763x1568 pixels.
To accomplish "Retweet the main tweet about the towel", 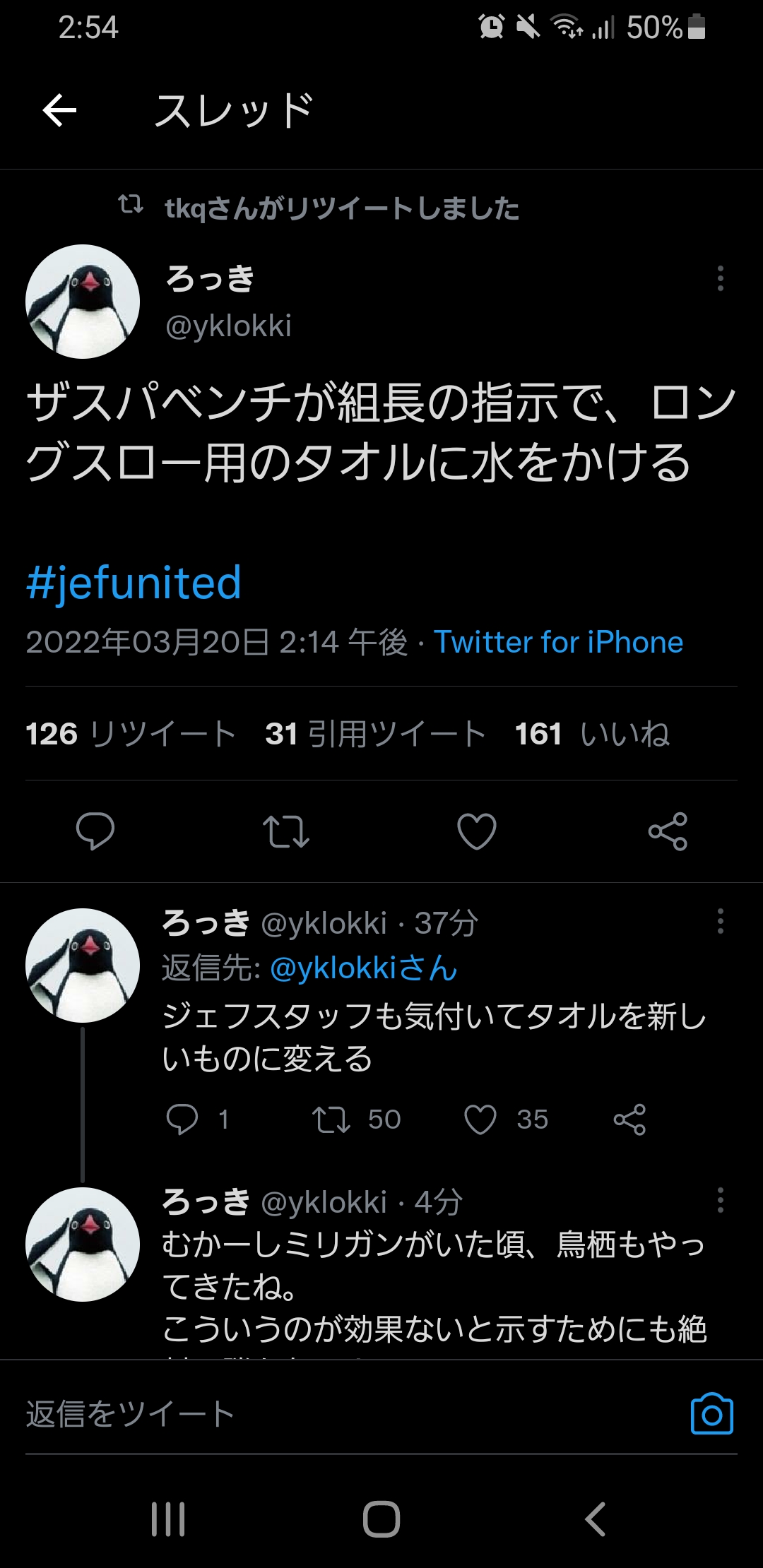I will (286, 831).
